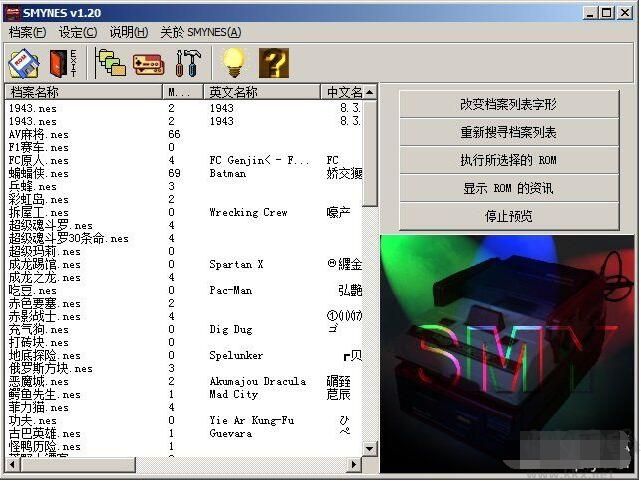Click the SMYNES title bar app icon
Image resolution: width=641 pixels, height=481 pixels.
[x=11, y=13]
